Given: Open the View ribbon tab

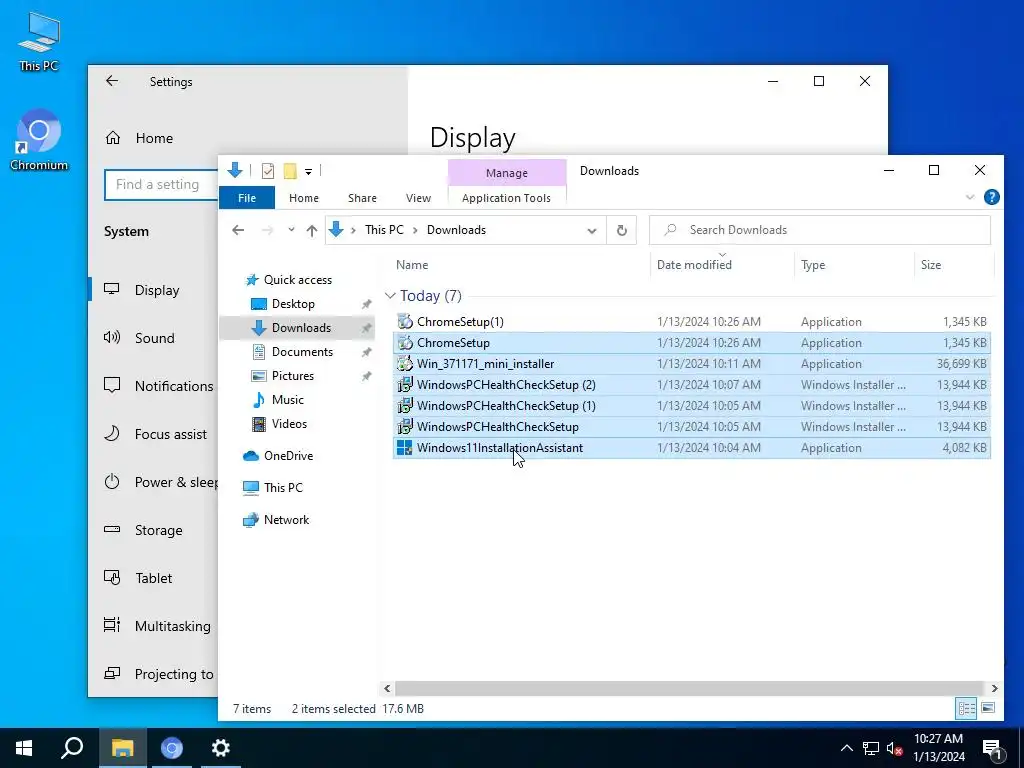Looking at the screenshot, I should 418,198.
